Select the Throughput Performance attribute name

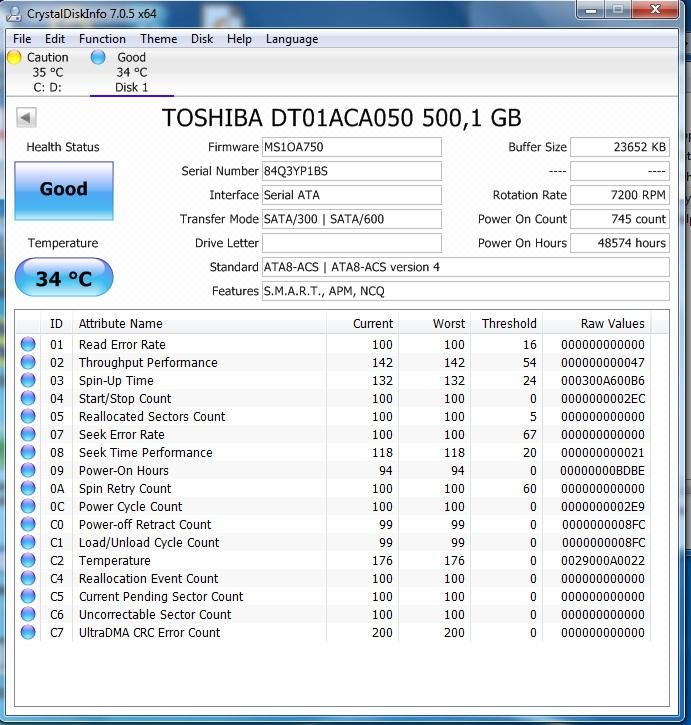(148, 362)
